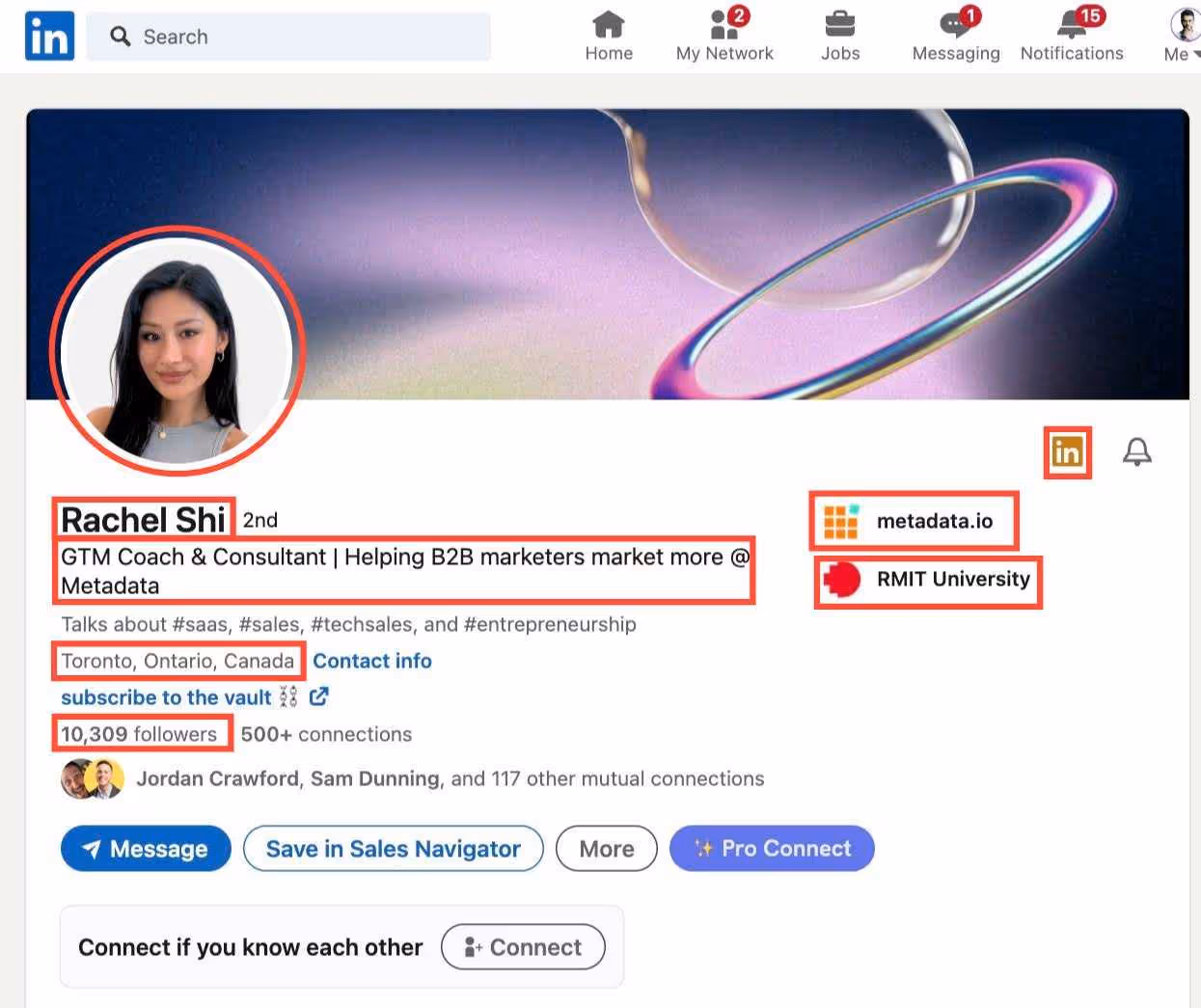Show mutual connections with Jordan Crawford
1201x1008 pixels.
click(216, 778)
